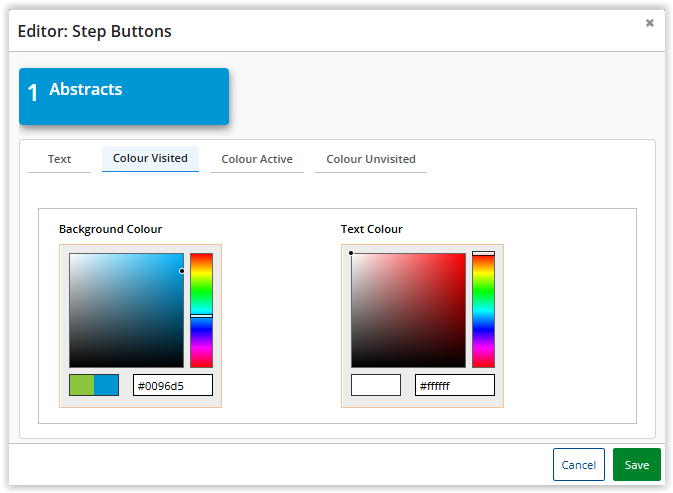Viewport: 673px width, 493px height.
Task: Go to the Colour Unvisited tab
Action: [371, 159]
